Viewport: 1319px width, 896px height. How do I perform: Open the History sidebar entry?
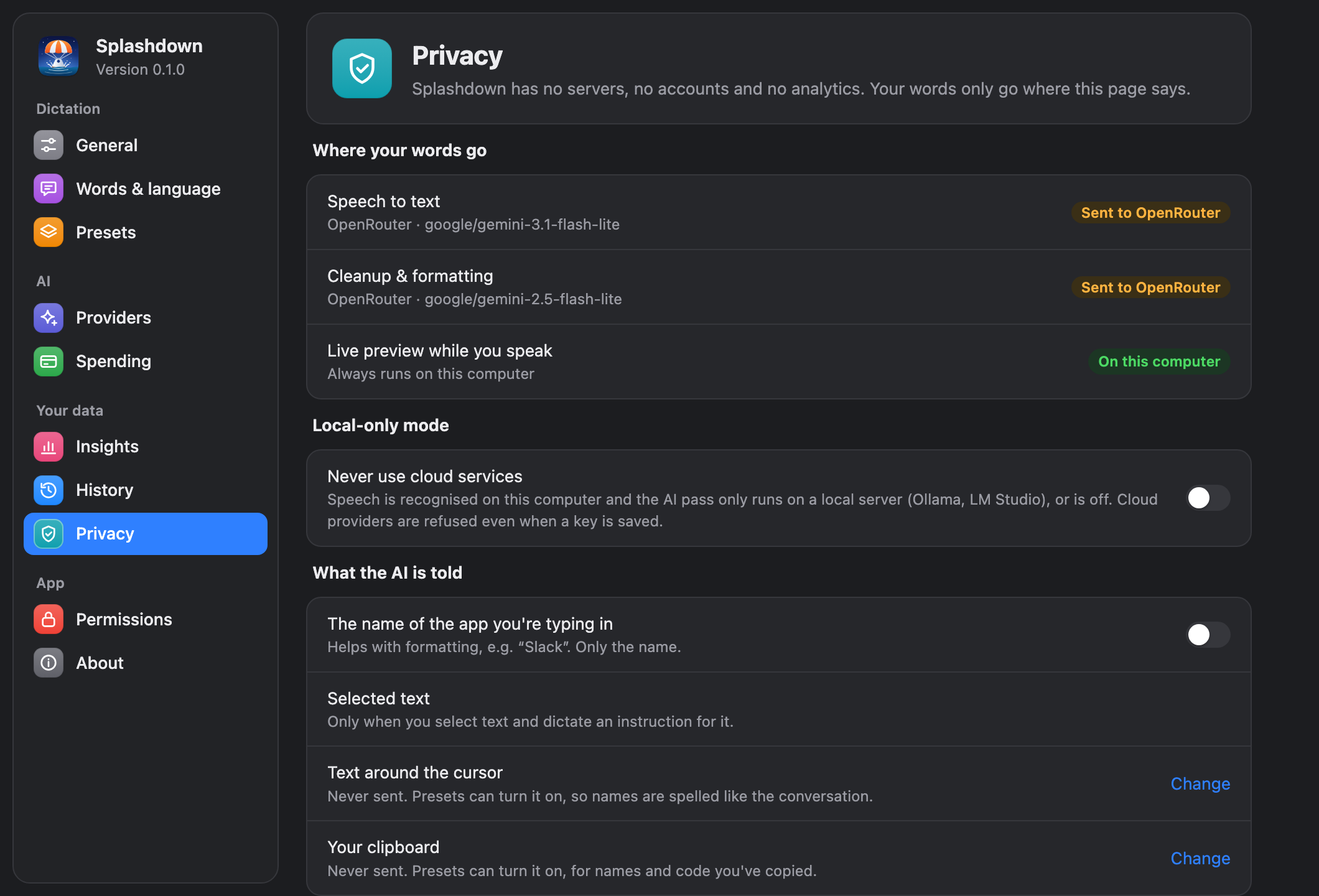(x=146, y=490)
